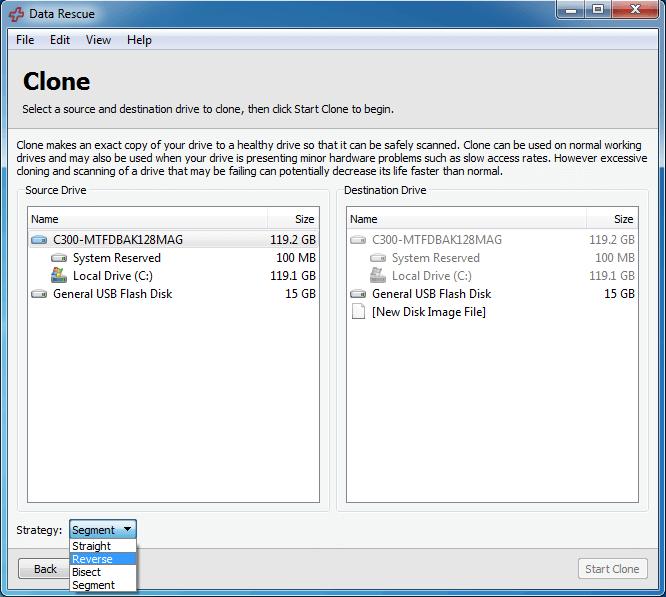Open the Help menu
This screenshot has width=666, height=597.
(x=139, y=40)
